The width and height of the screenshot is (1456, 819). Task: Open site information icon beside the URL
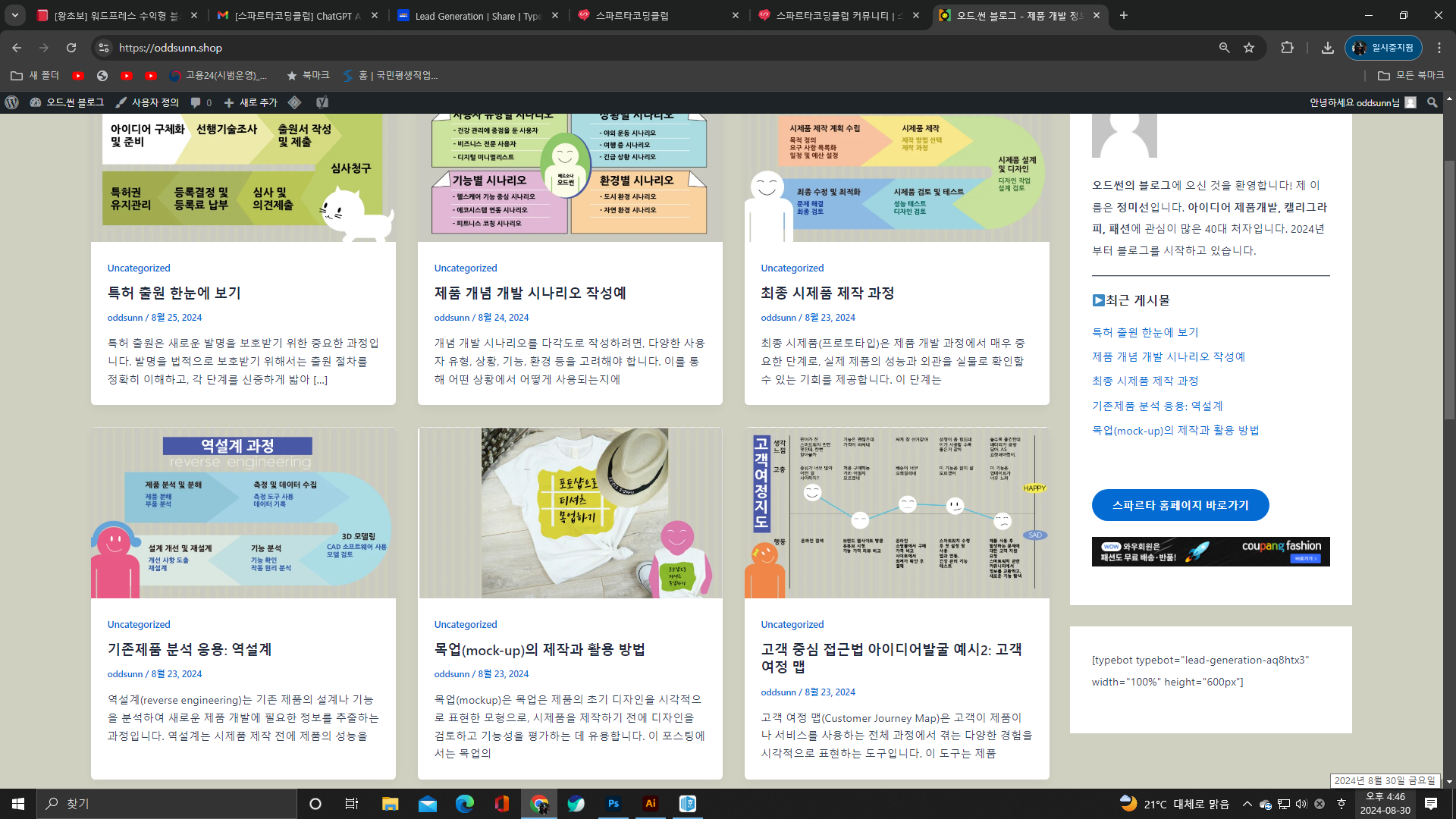104,48
